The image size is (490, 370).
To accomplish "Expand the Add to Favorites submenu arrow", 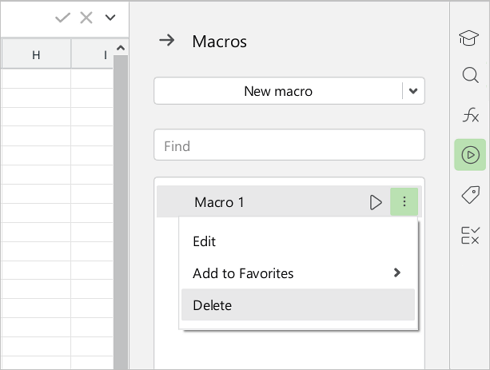I will tap(397, 273).
